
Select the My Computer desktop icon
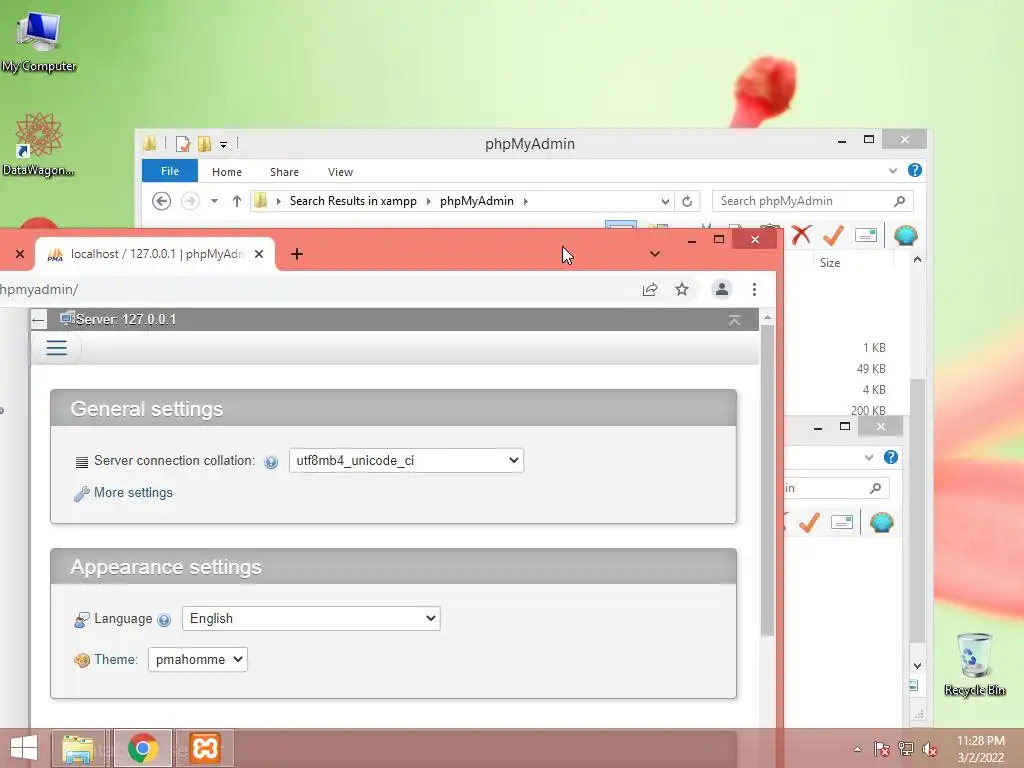pos(39,40)
